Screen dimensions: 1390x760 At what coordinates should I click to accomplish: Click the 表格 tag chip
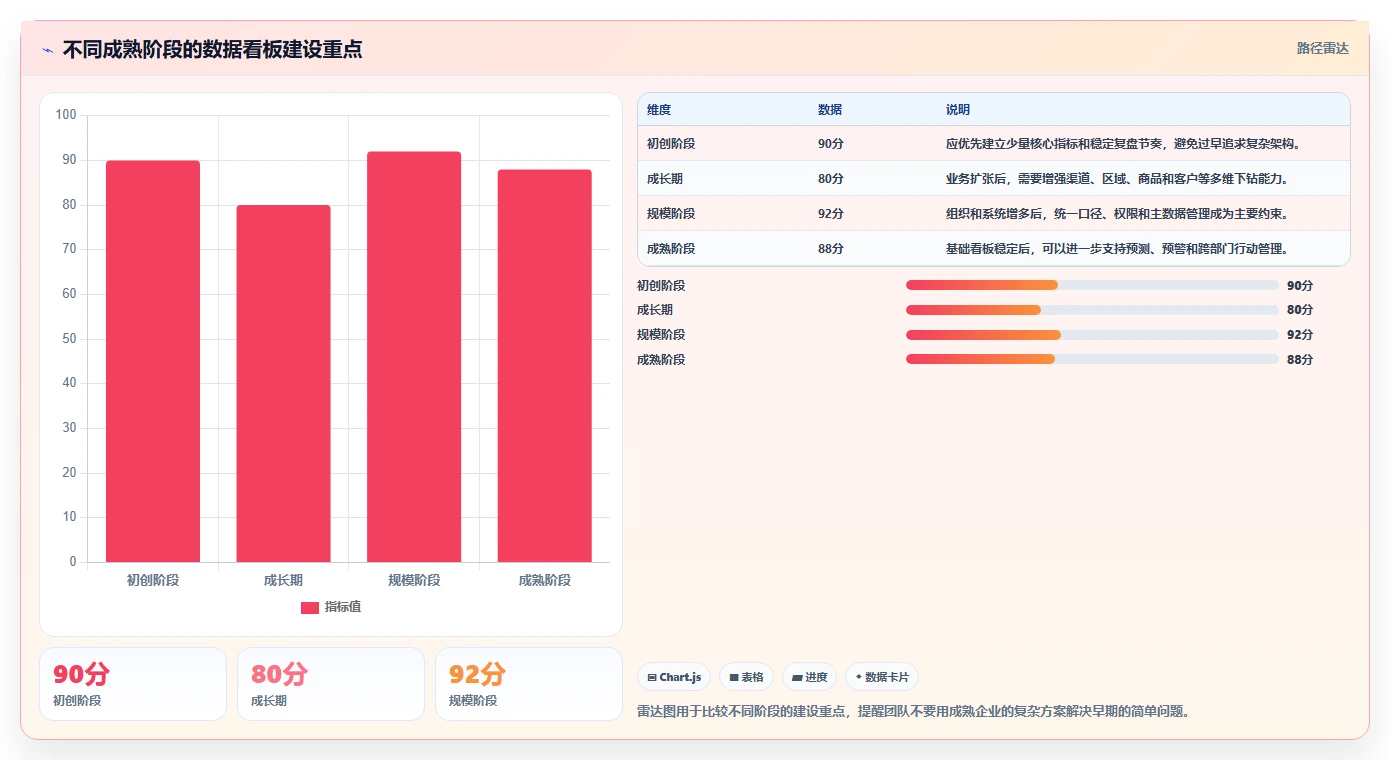(746, 677)
